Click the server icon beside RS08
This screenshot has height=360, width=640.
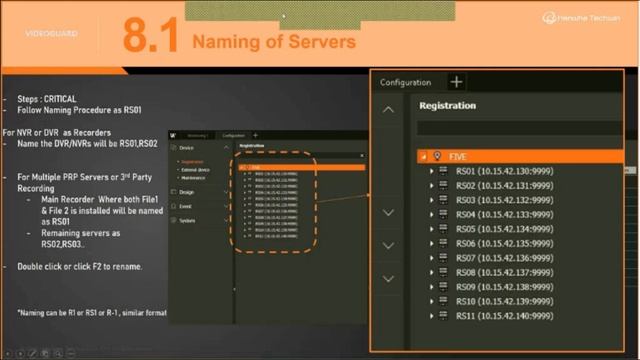443,272
